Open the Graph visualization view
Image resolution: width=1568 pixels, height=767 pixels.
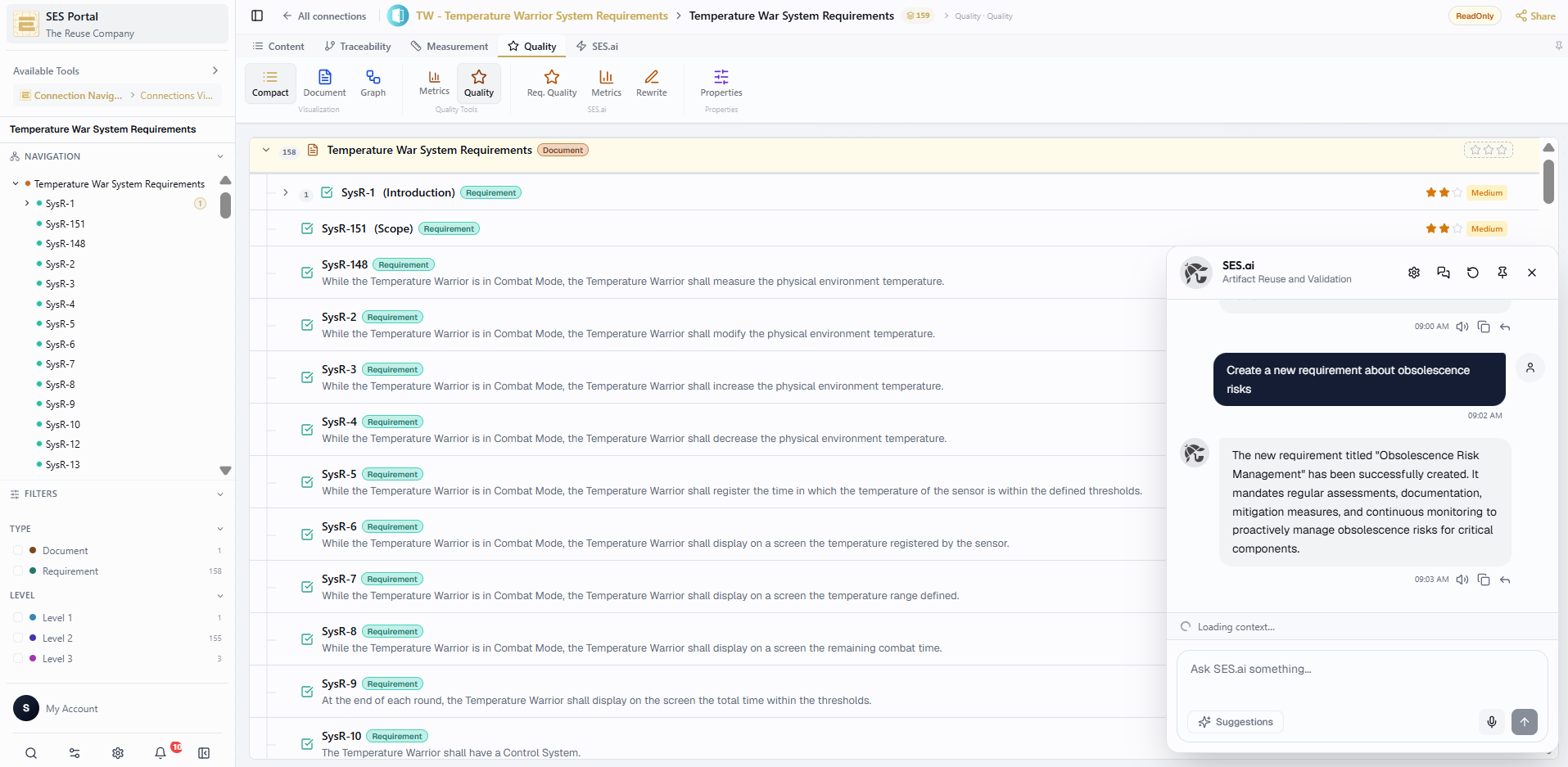[373, 83]
